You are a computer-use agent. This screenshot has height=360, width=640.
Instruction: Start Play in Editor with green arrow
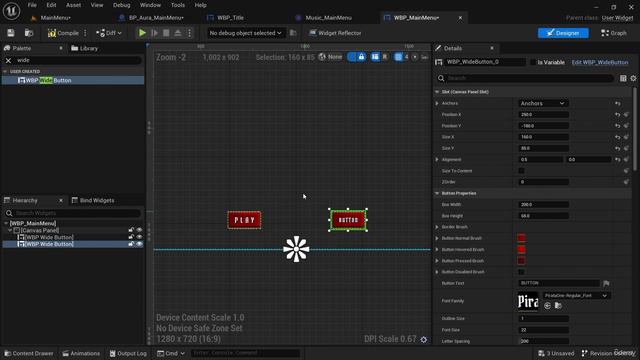coord(142,33)
